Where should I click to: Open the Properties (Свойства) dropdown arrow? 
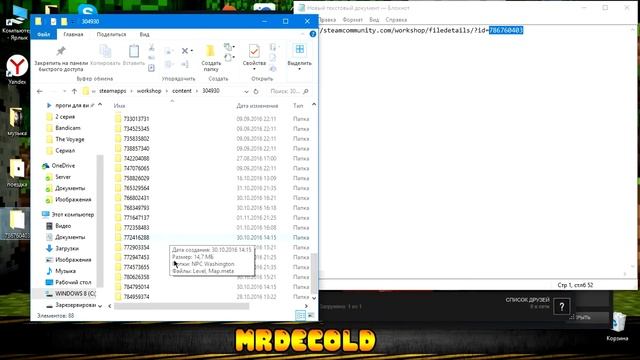point(254,70)
